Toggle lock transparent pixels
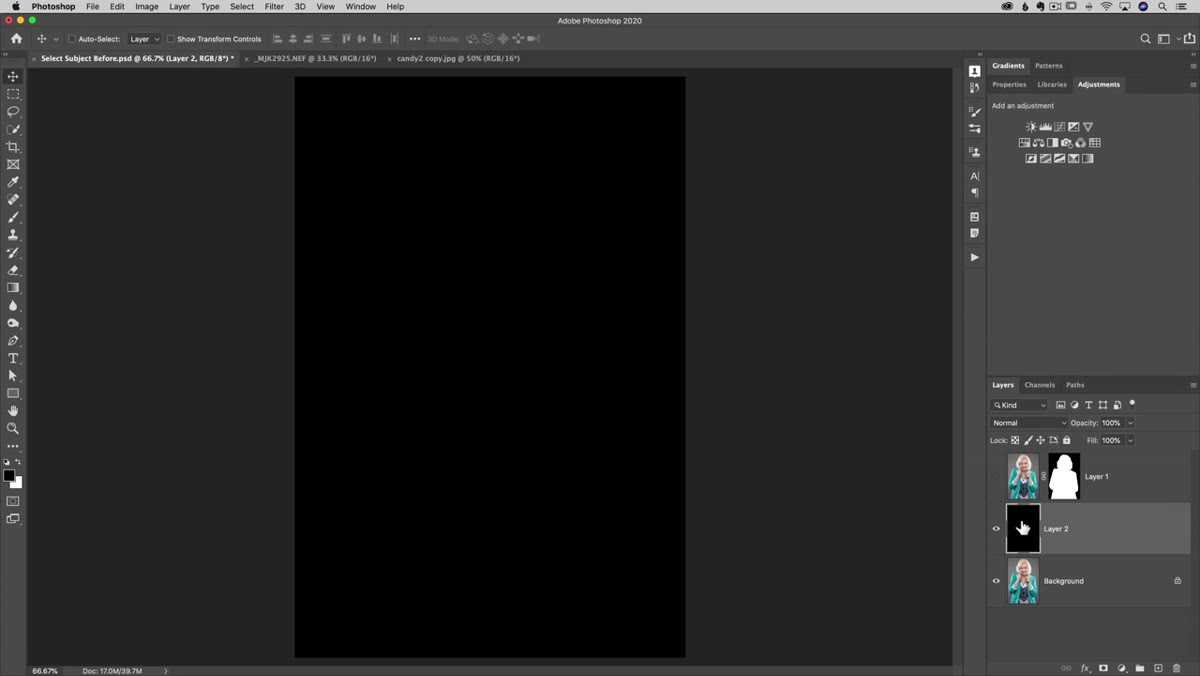The image size is (1200, 676). pos(1015,440)
